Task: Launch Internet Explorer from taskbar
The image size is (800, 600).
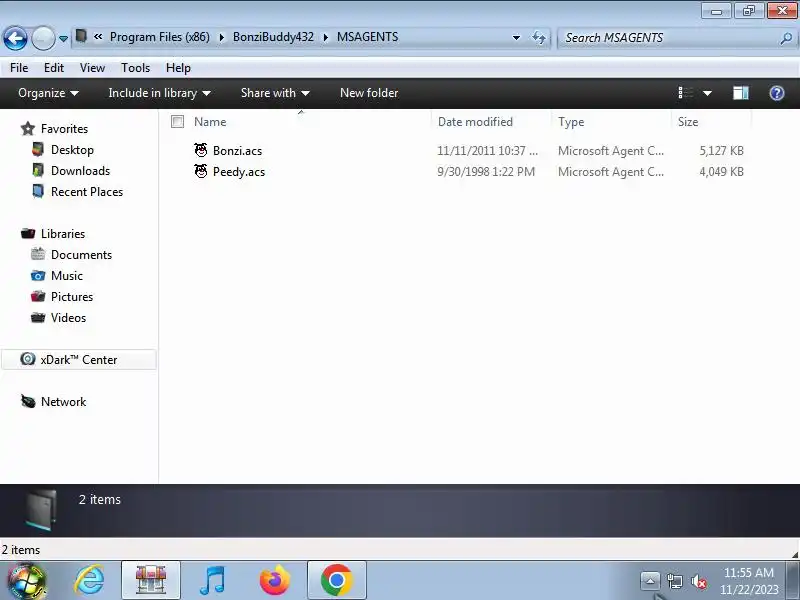Action: click(89, 580)
